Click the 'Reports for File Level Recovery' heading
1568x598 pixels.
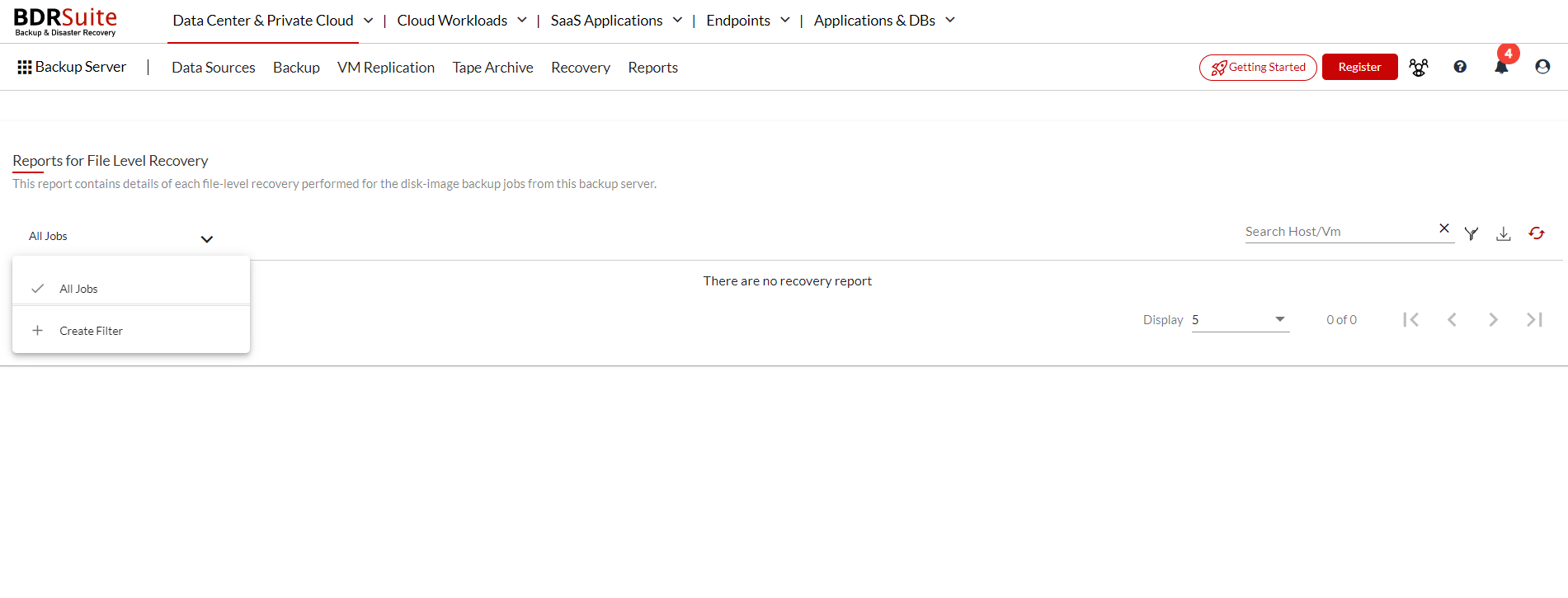click(x=111, y=161)
